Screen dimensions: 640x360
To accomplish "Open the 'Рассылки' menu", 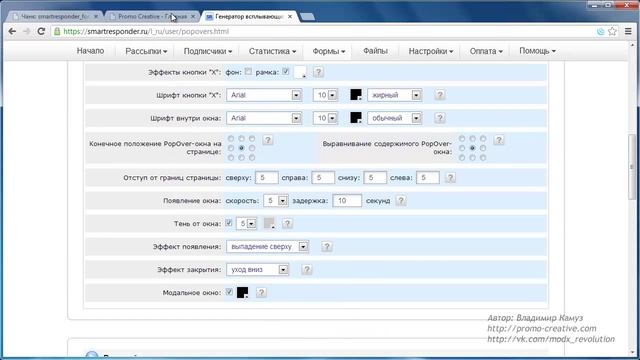I will click(146, 51).
